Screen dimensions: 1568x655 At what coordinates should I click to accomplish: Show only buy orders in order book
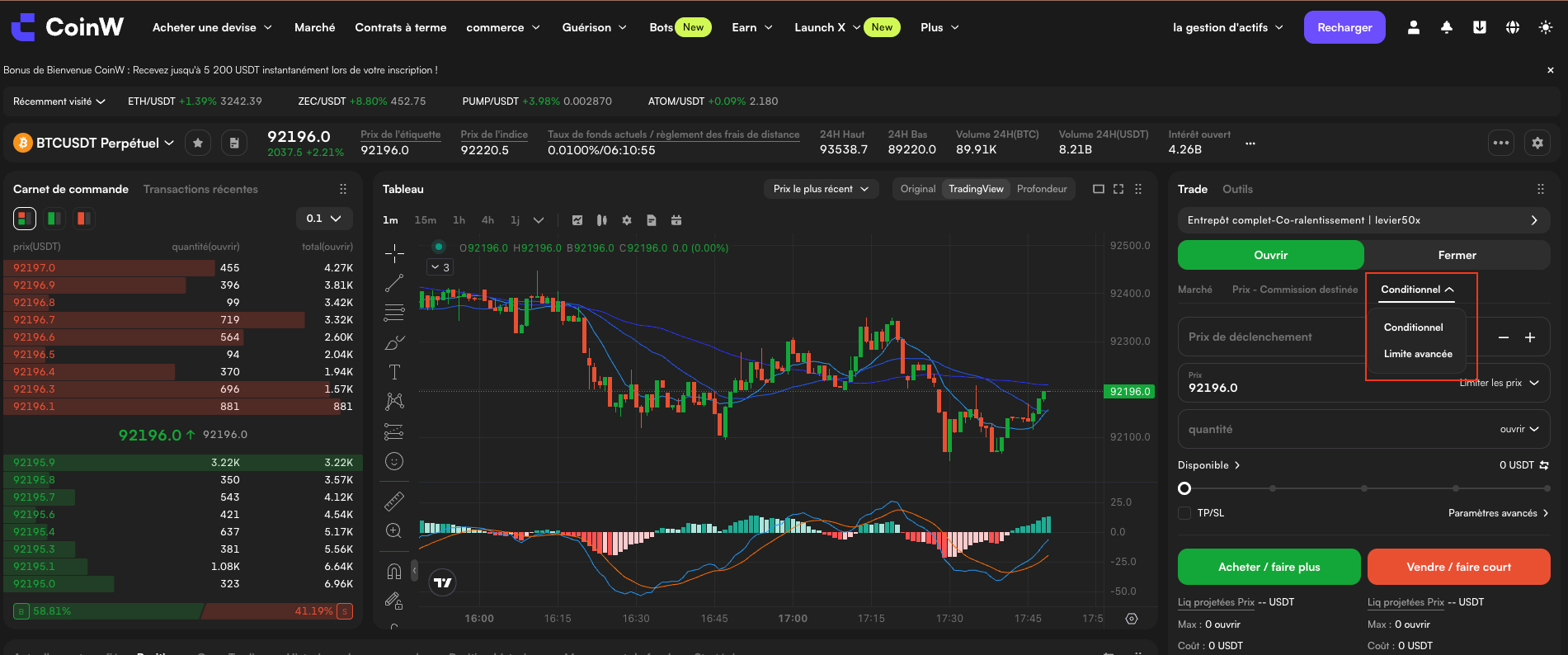tap(54, 219)
